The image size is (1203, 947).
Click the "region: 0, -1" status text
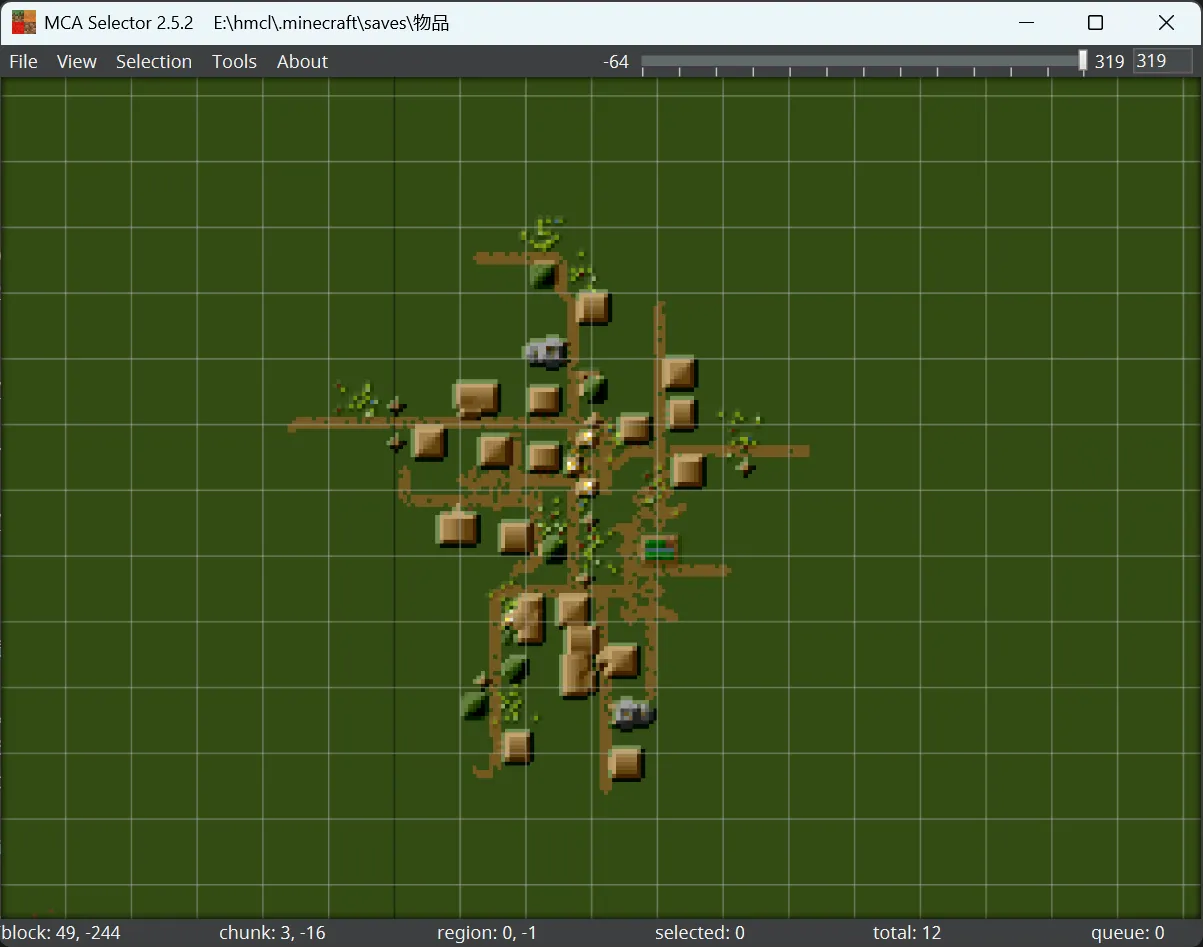point(487,933)
